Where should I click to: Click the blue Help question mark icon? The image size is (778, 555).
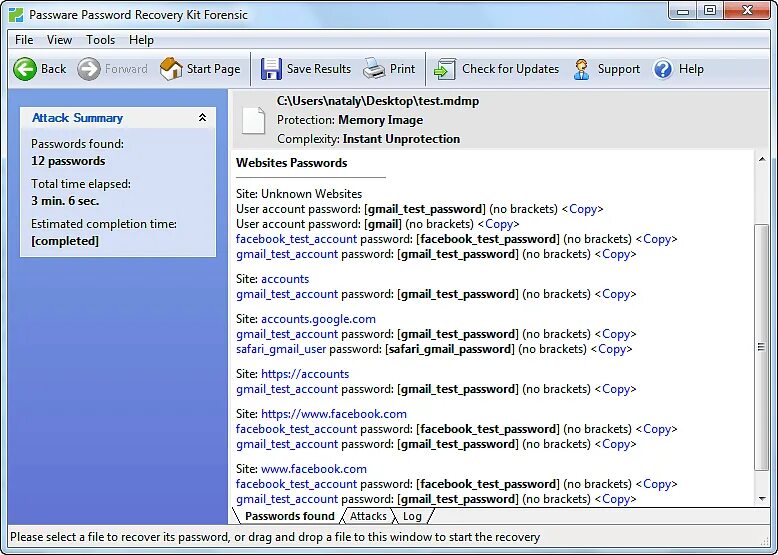click(663, 69)
